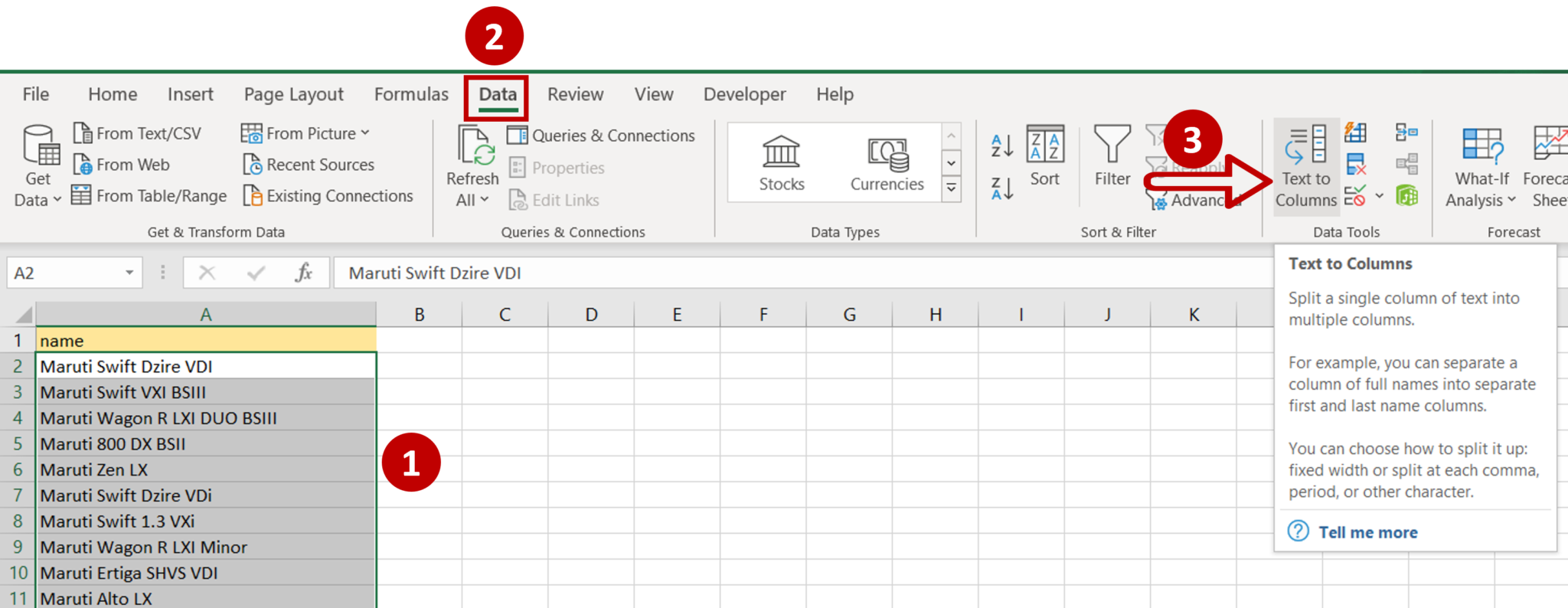1568x608 pixels.
Task: Switch to the Page Layout tab
Action: click(x=294, y=94)
